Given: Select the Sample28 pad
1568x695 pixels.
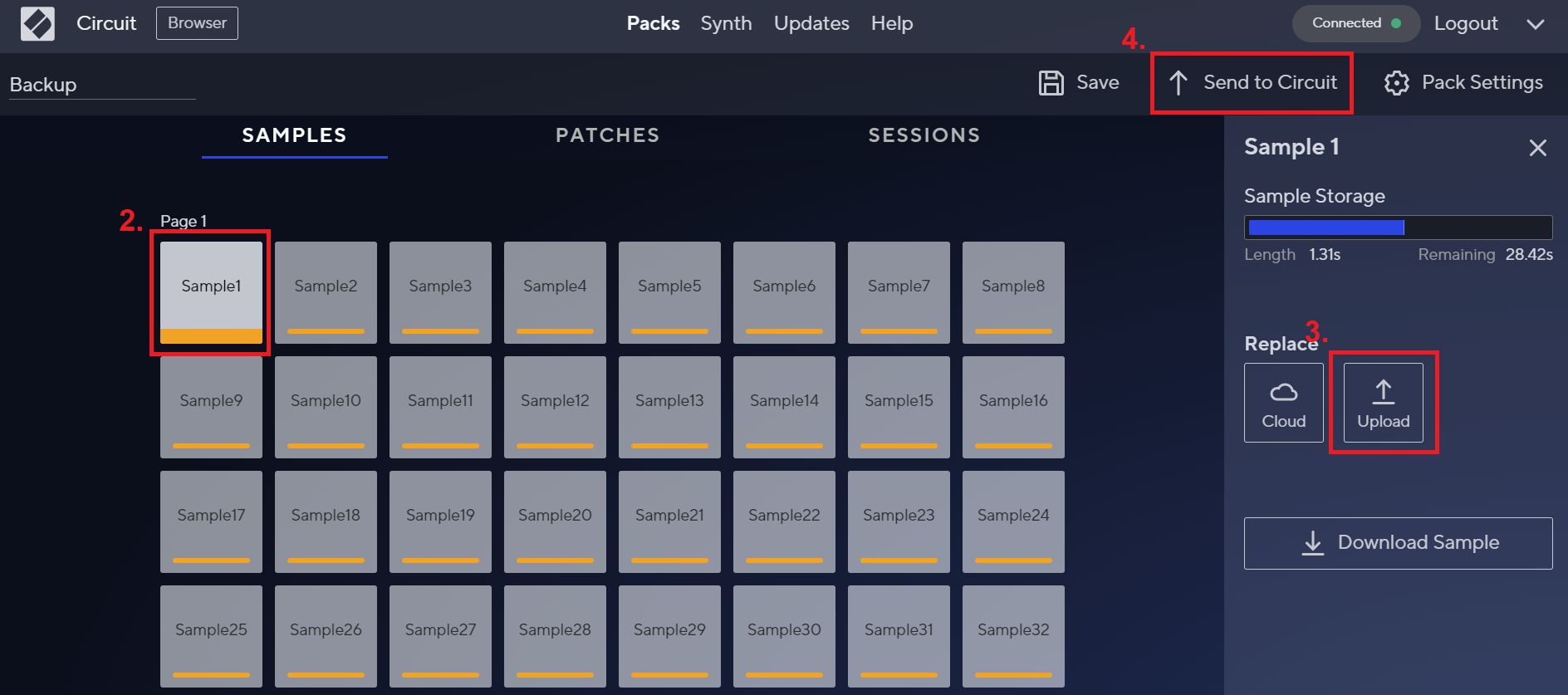Looking at the screenshot, I should [x=555, y=636].
